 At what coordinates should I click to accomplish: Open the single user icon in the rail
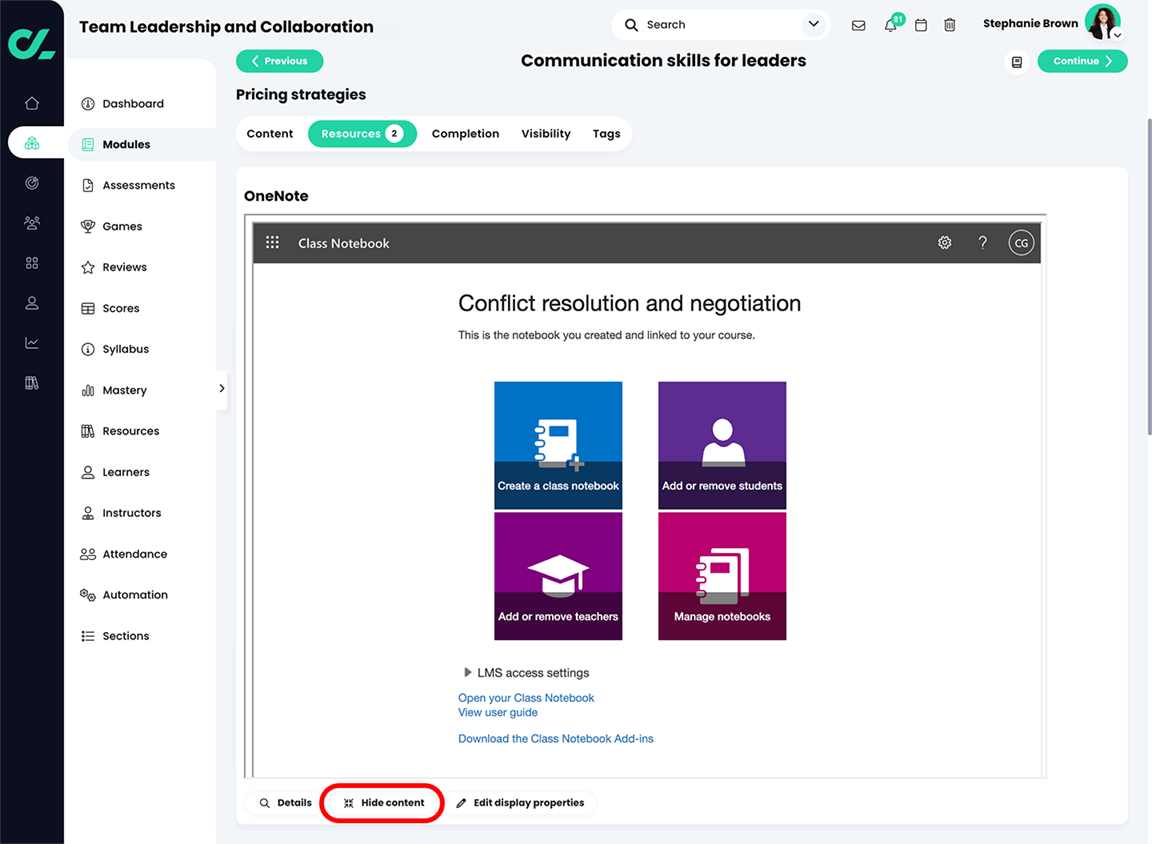point(32,303)
